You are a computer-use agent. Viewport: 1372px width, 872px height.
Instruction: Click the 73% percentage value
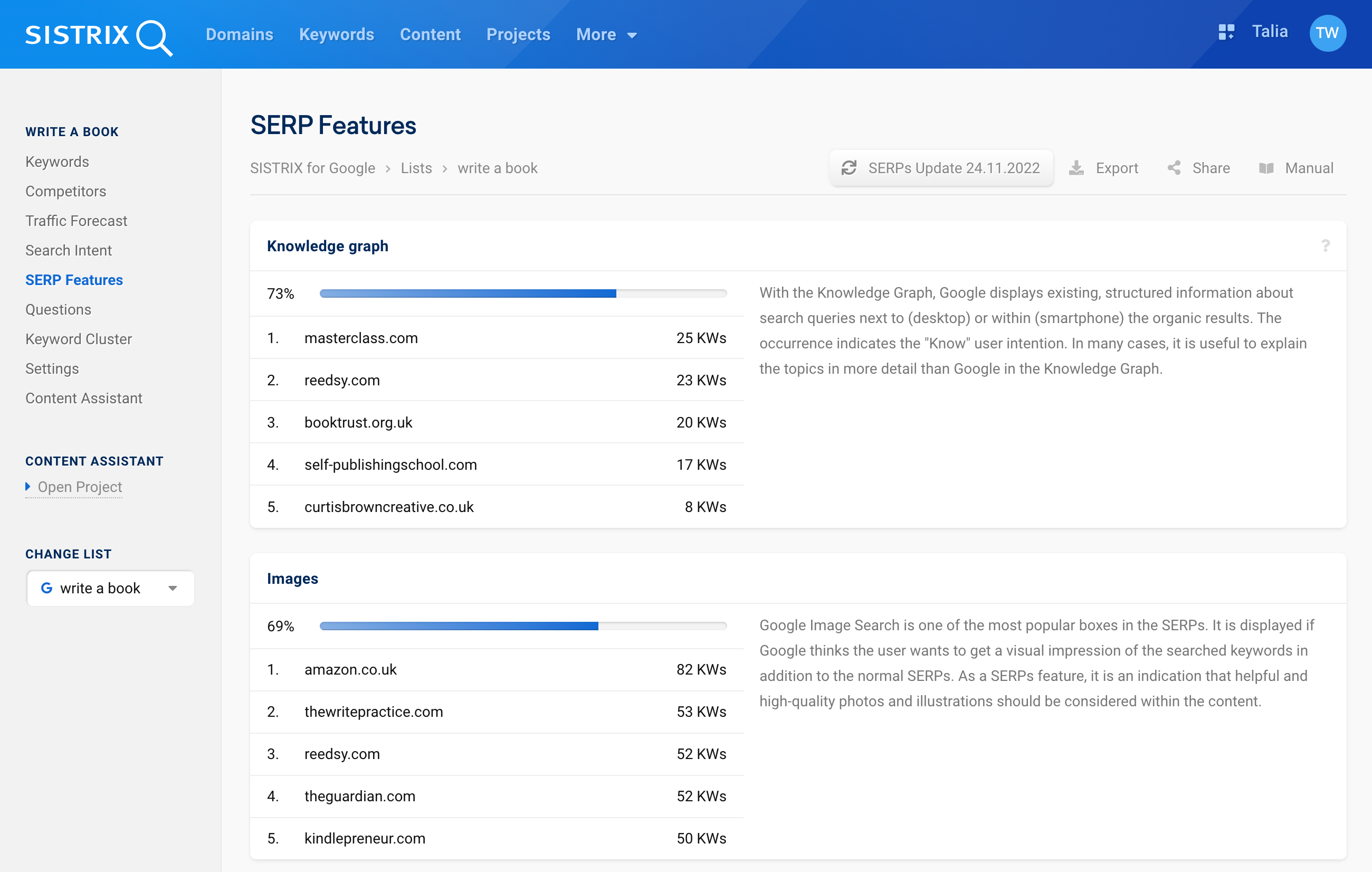[x=280, y=293]
